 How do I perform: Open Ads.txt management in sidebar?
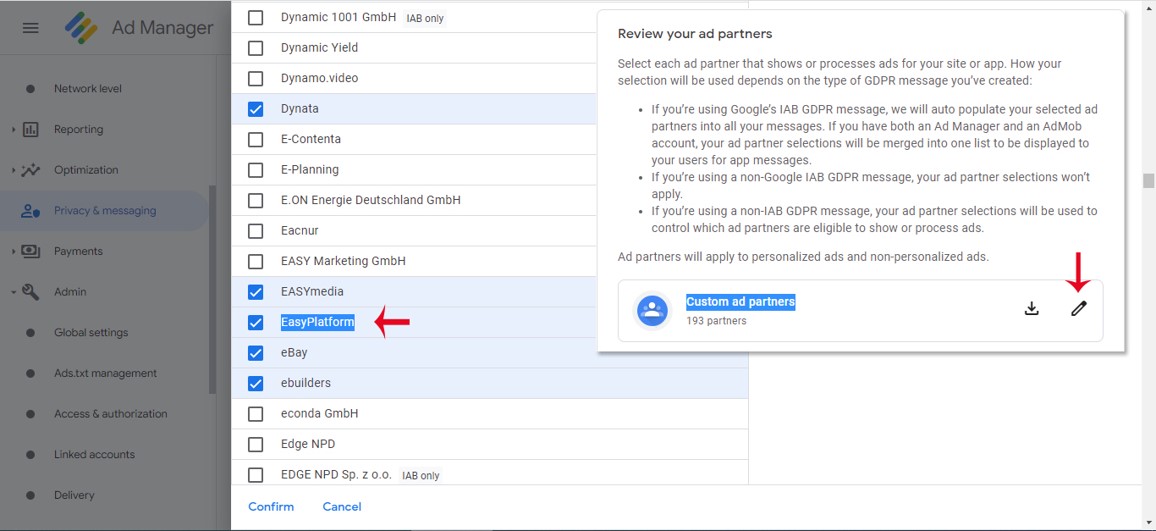tap(105, 373)
